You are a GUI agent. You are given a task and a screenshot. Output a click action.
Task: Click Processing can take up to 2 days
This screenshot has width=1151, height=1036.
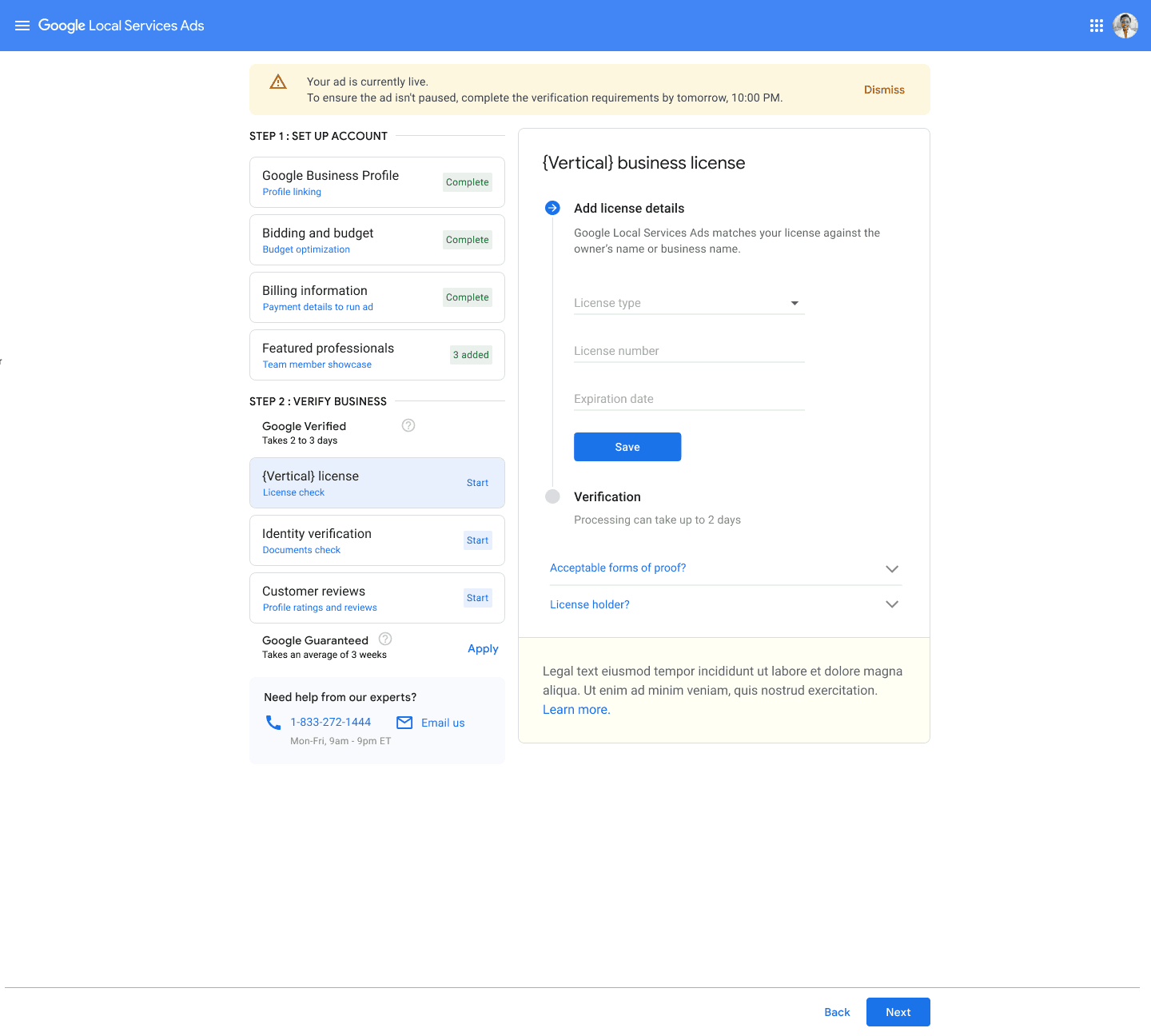click(x=657, y=520)
